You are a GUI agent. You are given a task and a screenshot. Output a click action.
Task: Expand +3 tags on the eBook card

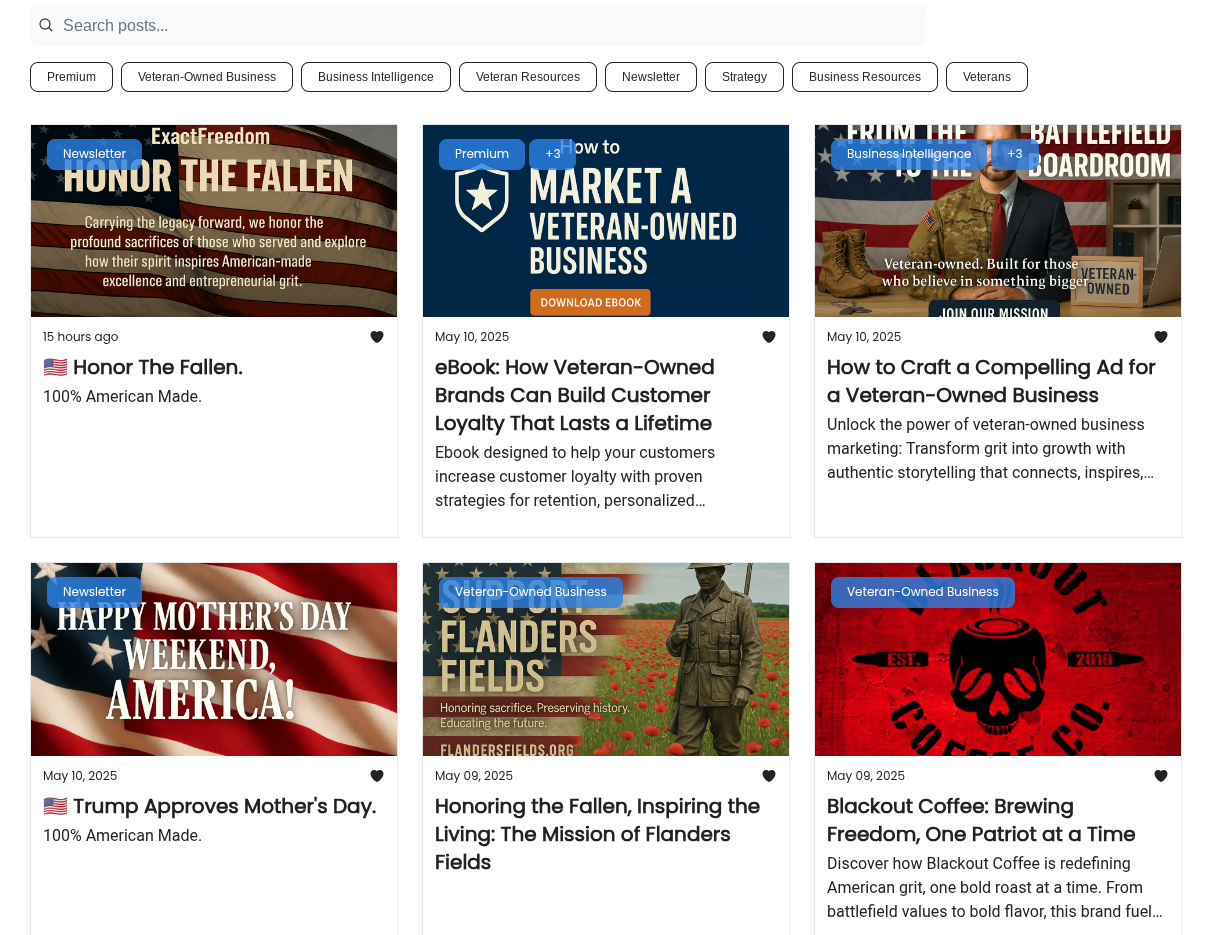point(552,154)
